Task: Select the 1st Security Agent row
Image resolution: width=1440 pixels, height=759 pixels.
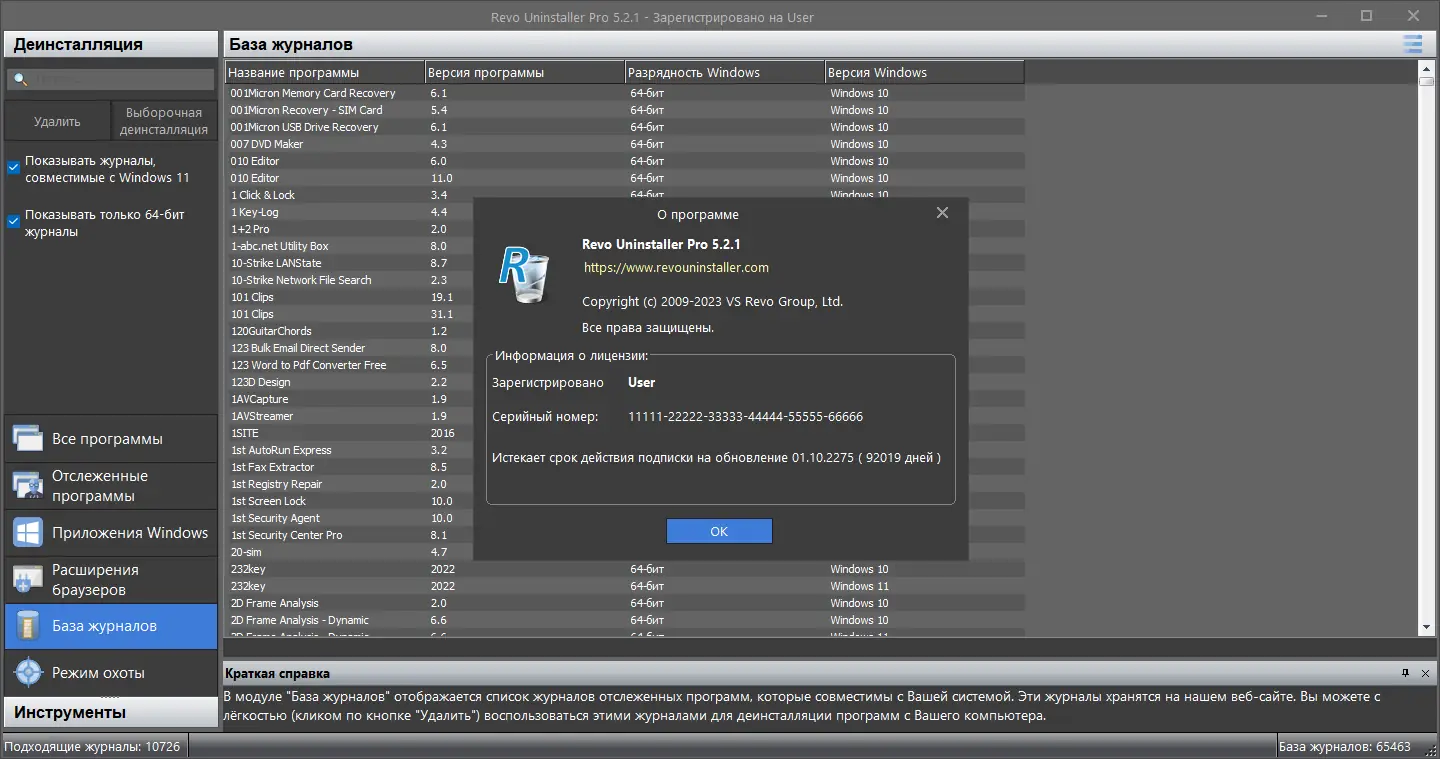Action: point(276,518)
